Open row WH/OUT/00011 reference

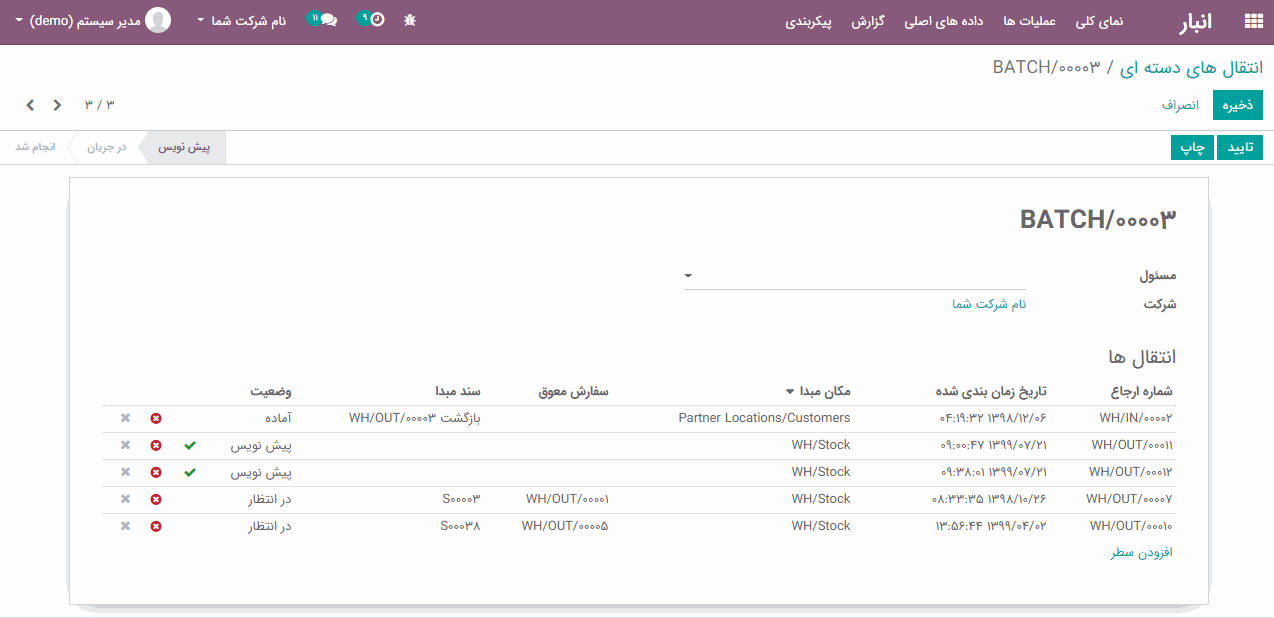click(x=1132, y=445)
